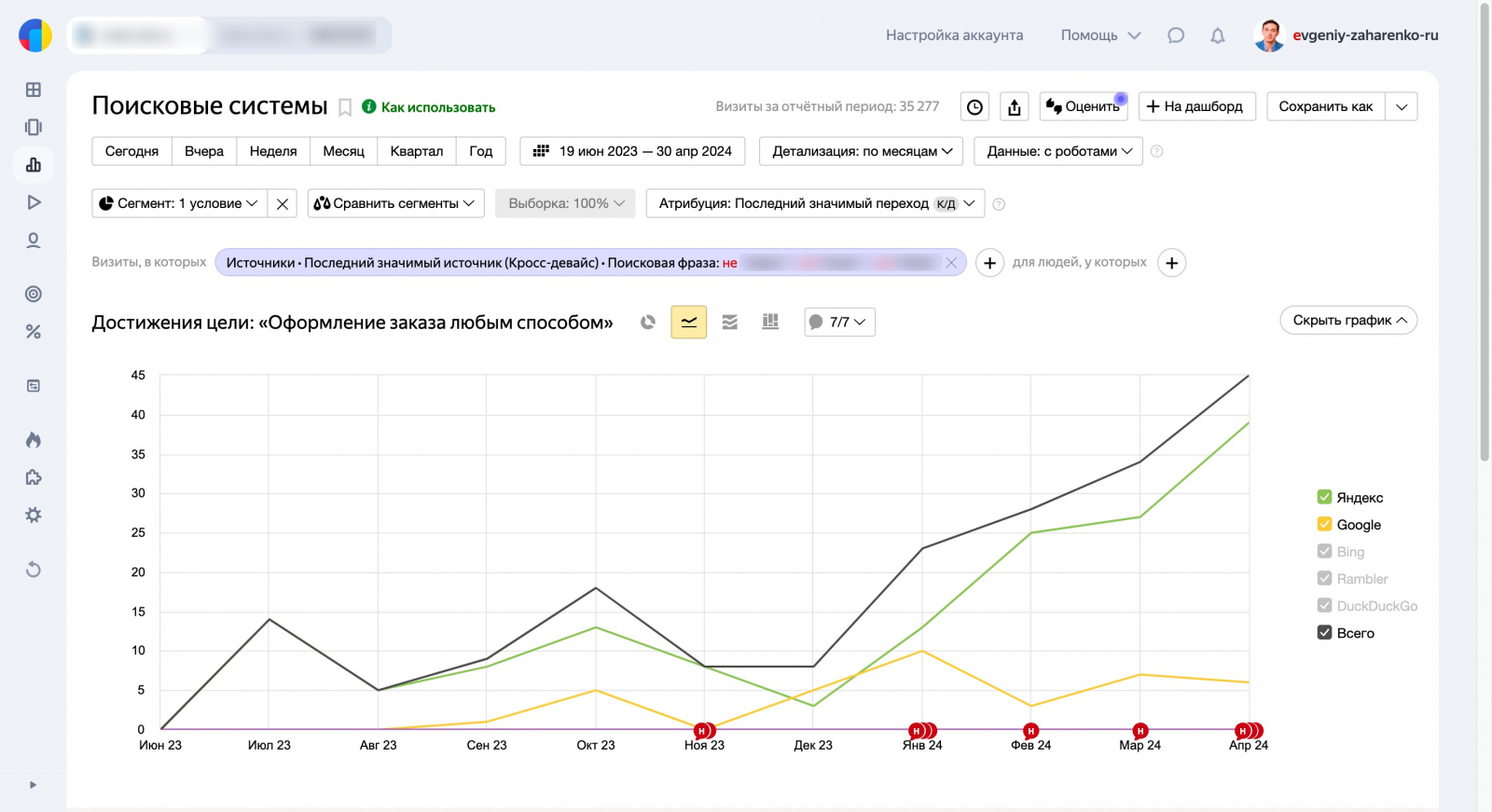The image size is (1492, 812).
Task: Toggle the Google series checkbox
Action: pyautogui.click(x=1324, y=524)
